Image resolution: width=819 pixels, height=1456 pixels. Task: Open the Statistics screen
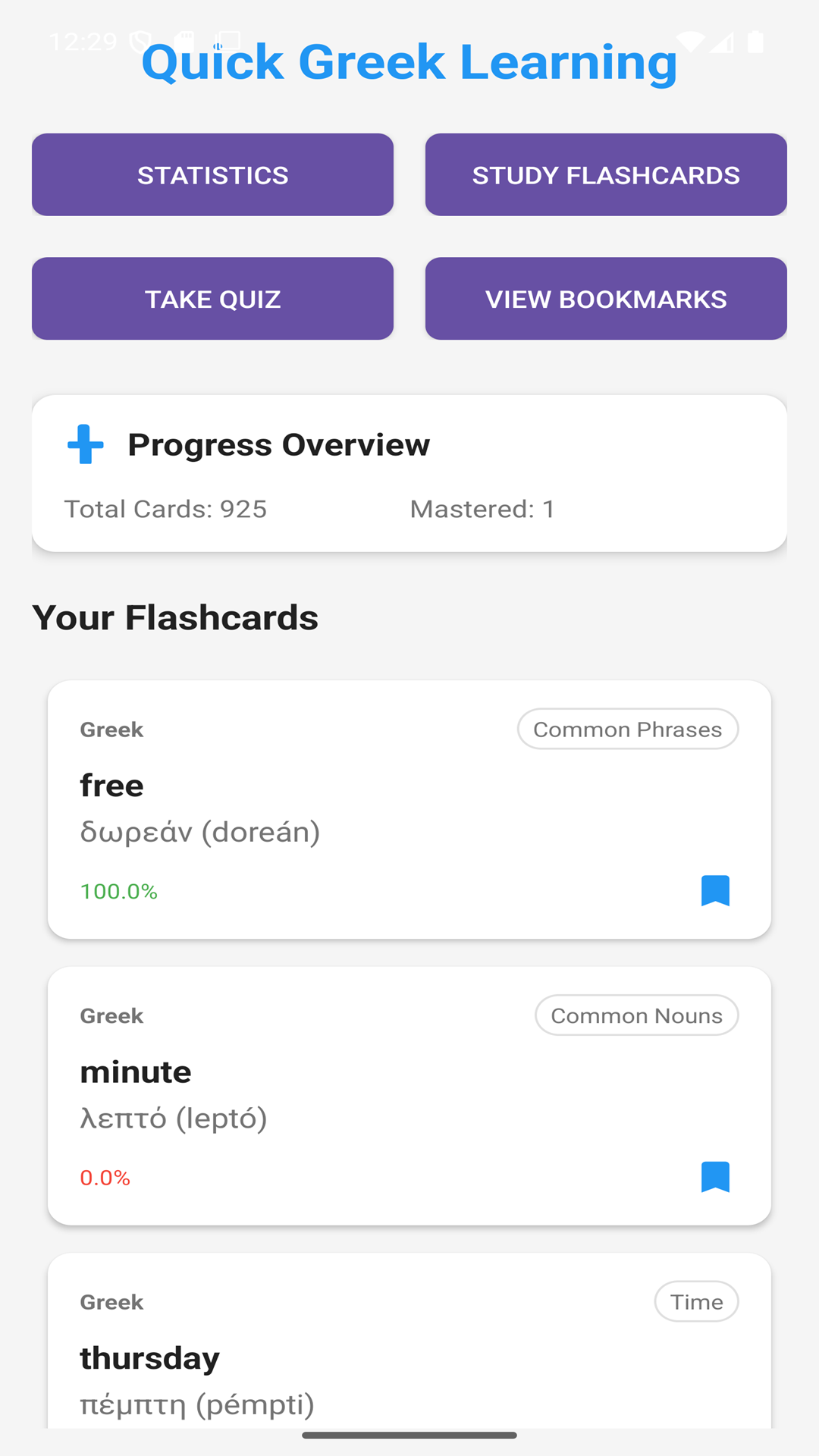(x=212, y=175)
